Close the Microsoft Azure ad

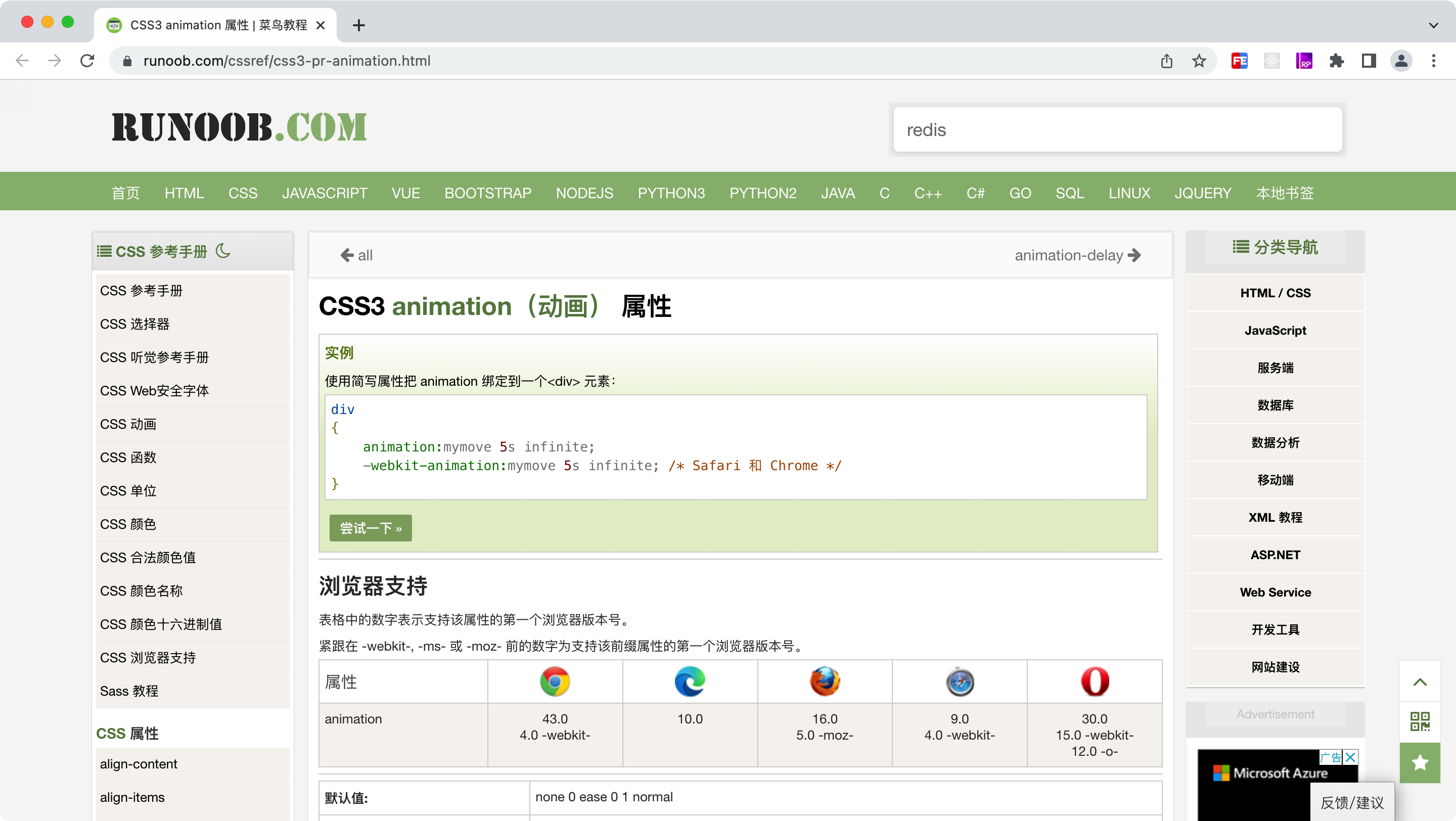(x=1350, y=757)
